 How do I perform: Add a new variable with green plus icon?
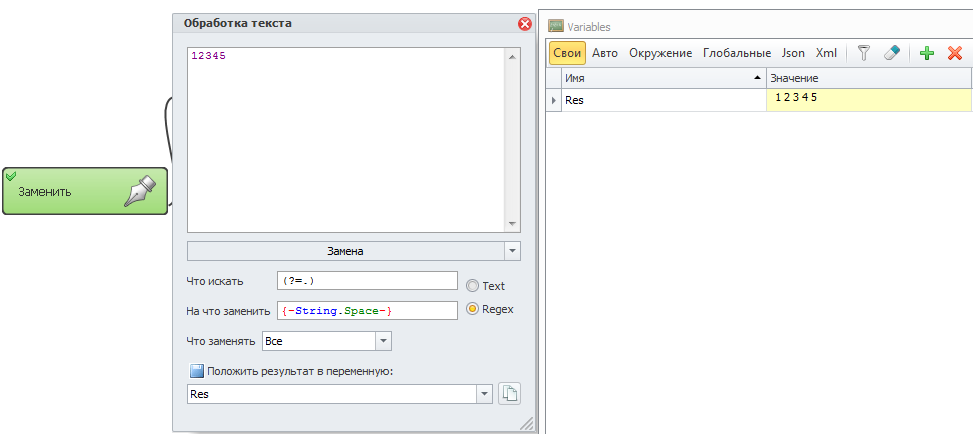tap(926, 53)
